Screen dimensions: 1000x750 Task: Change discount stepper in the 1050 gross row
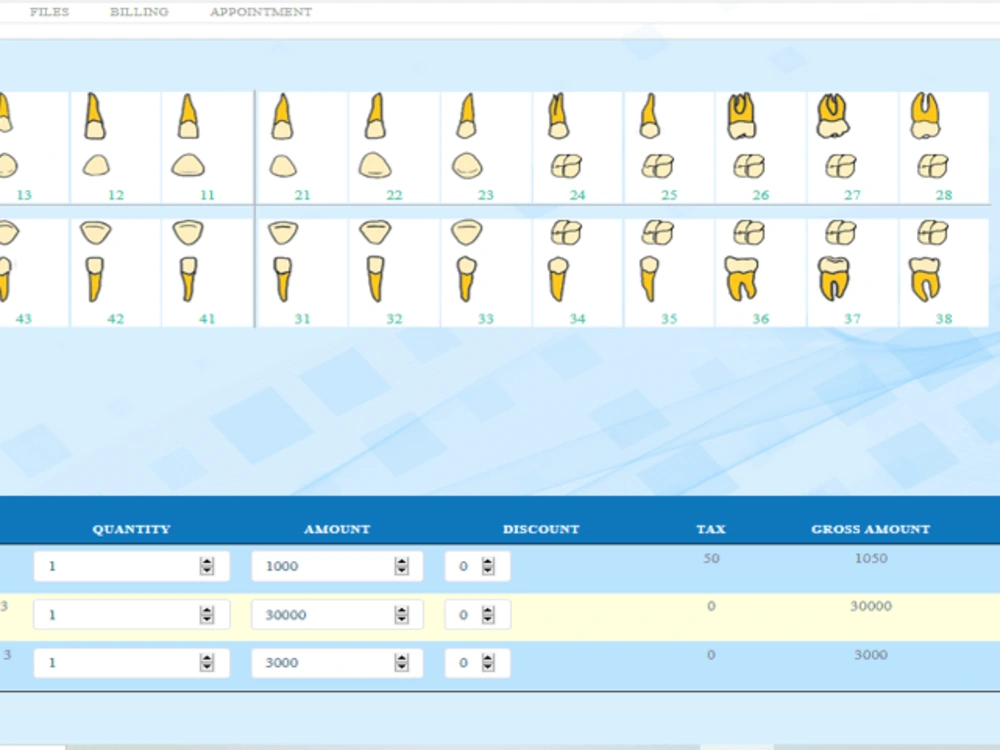coord(488,566)
